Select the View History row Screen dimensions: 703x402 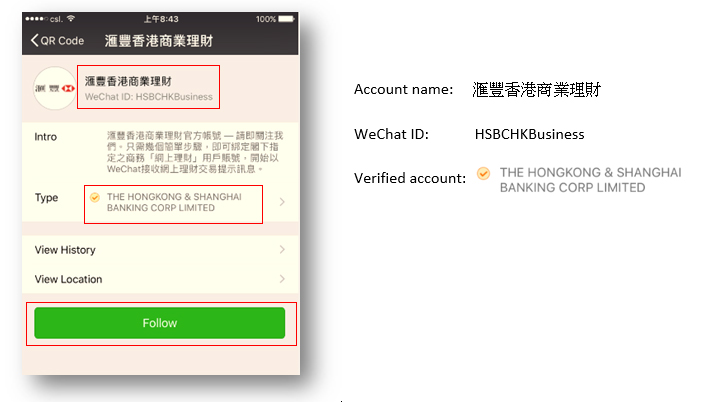[160, 250]
